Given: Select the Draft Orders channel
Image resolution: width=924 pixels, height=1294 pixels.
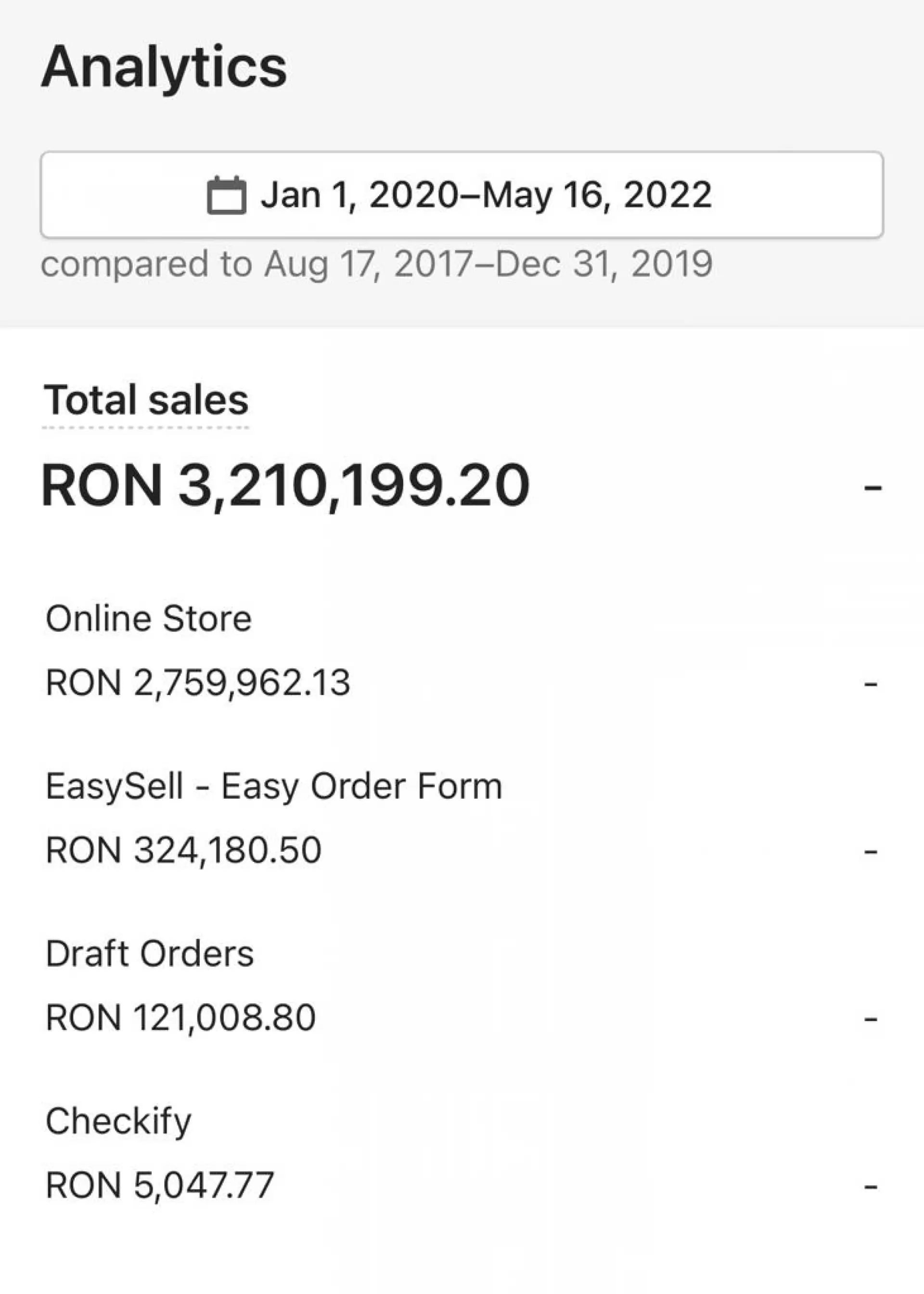Looking at the screenshot, I should pyautogui.click(x=150, y=954).
